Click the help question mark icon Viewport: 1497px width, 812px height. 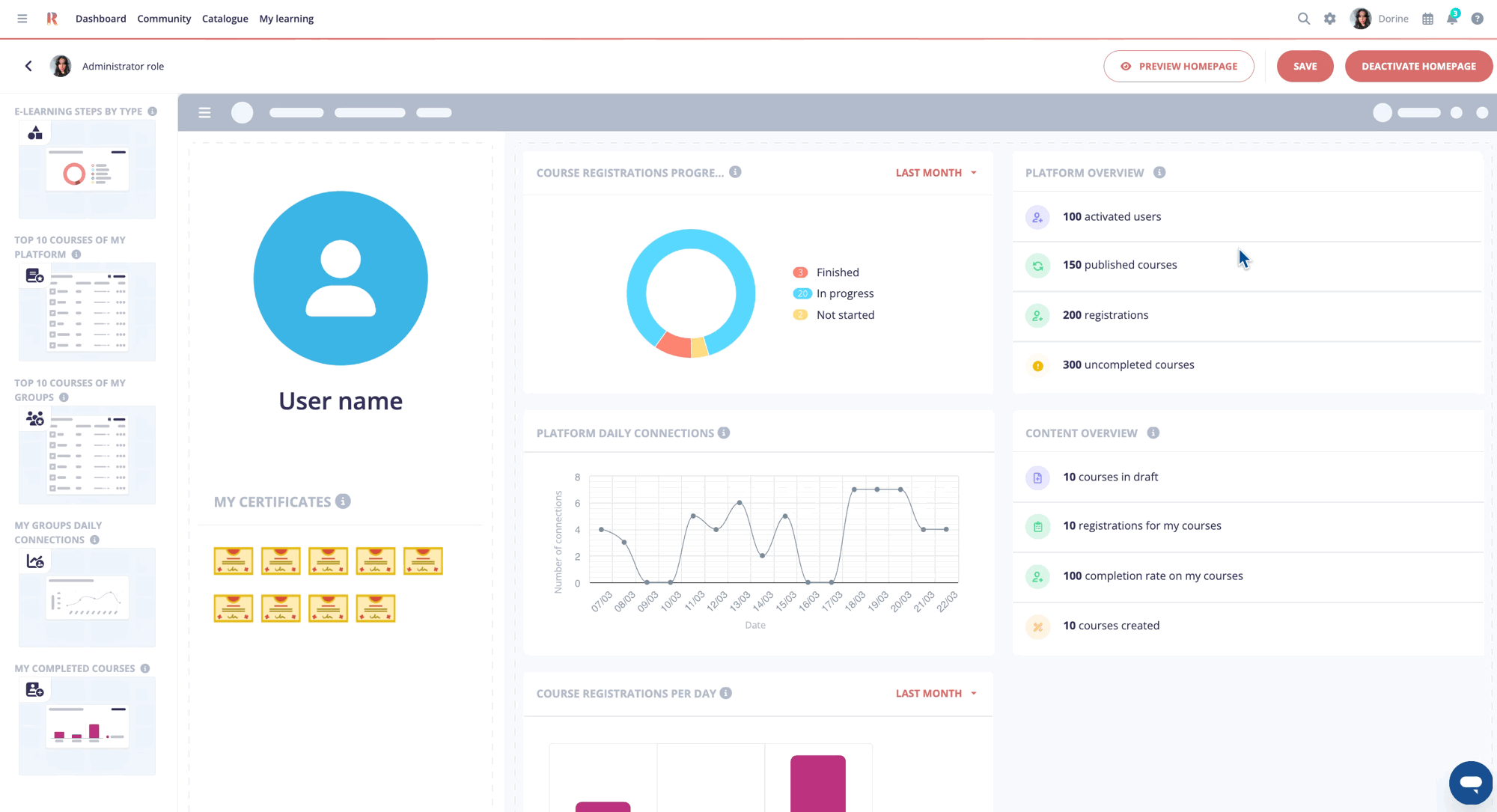[1477, 19]
